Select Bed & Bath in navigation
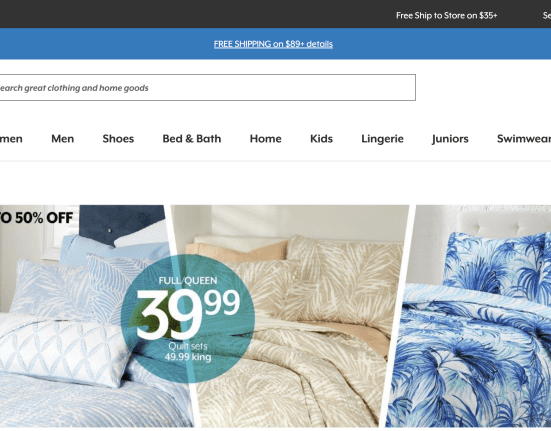Screen dimensions: 551x431 click(x=192, y=139)
